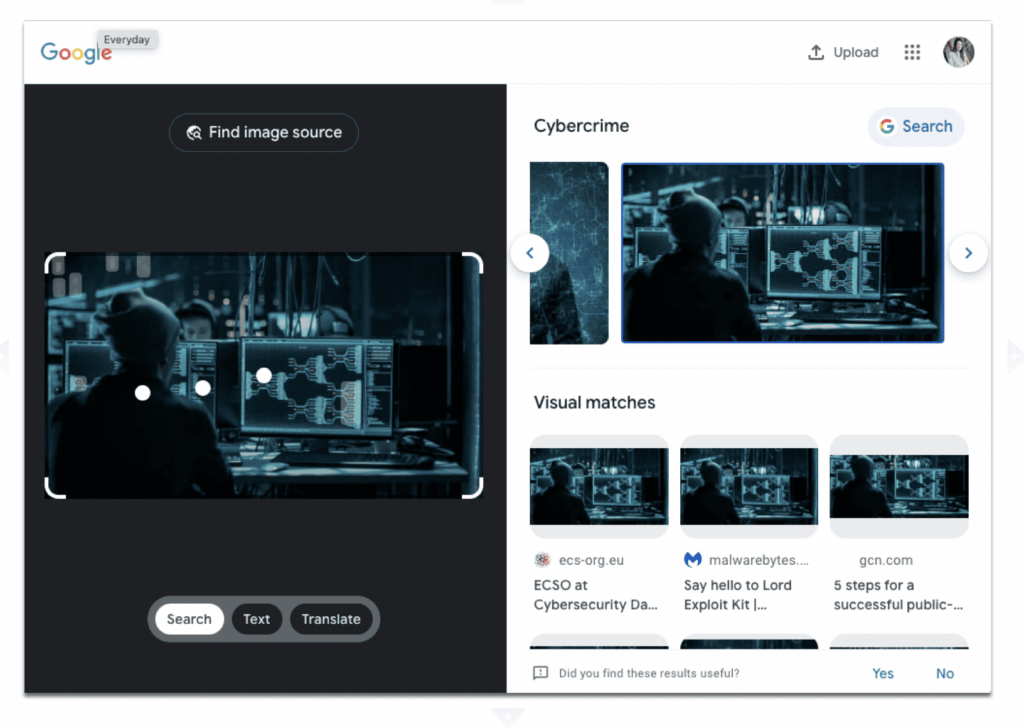1024x728 pixels.
Task: Click the Visual matches heading
Action: (594, 402)
